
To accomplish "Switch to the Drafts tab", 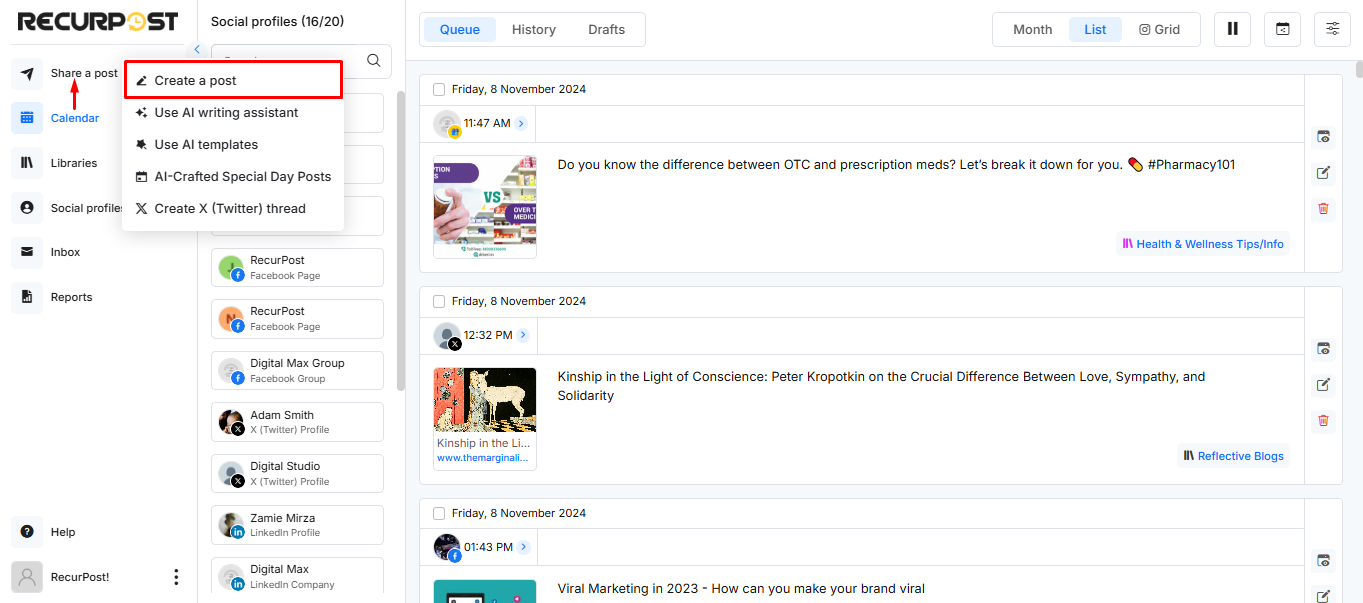I will point(607,30).
